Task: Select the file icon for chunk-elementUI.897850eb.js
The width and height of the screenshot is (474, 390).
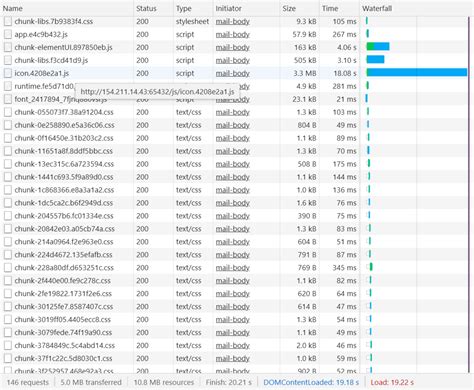Action: (x=8, y=47)
